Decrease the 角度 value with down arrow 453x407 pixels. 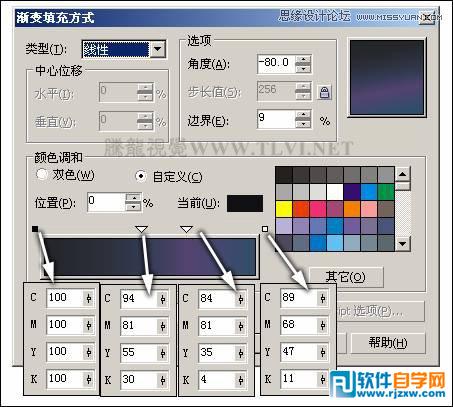point(303,68)
